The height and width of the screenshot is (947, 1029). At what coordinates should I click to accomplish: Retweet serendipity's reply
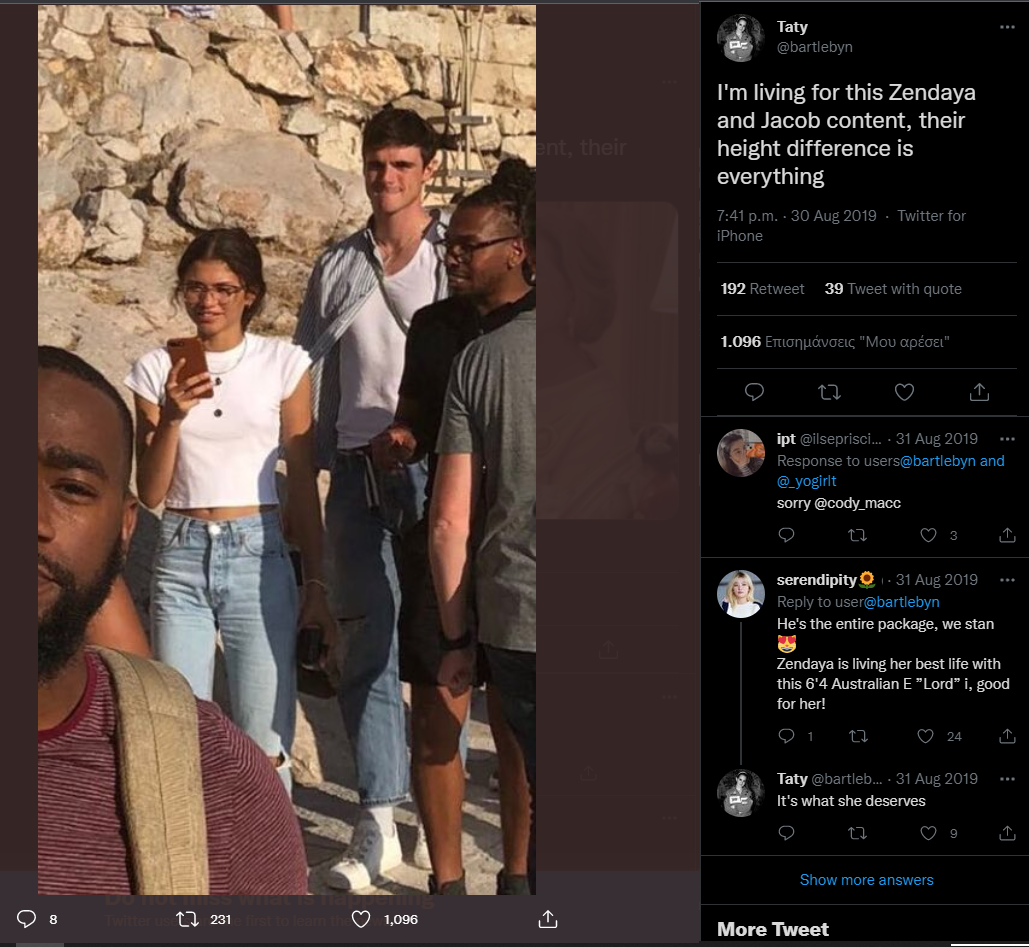857,736
